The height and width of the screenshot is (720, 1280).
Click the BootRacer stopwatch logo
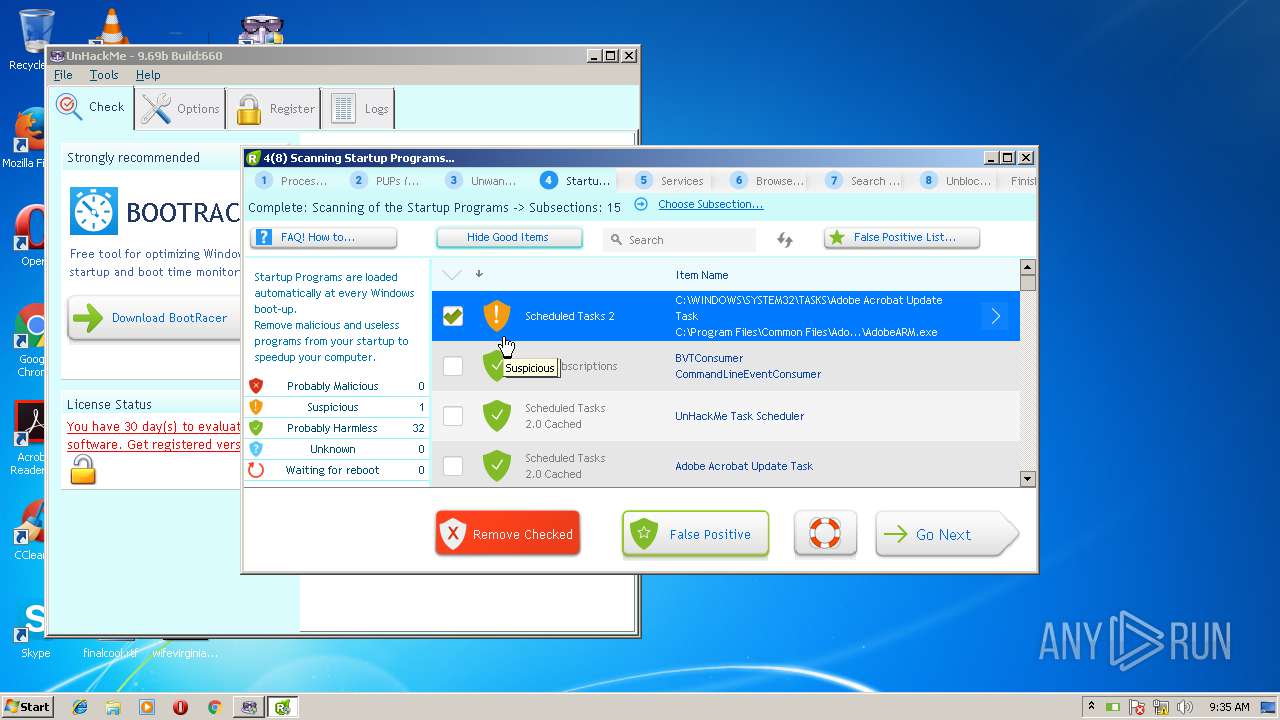point(94,211)
